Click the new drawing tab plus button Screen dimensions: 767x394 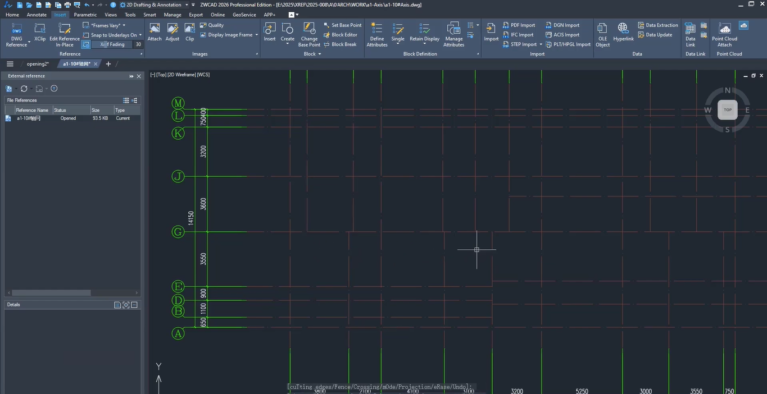point(108,64)
